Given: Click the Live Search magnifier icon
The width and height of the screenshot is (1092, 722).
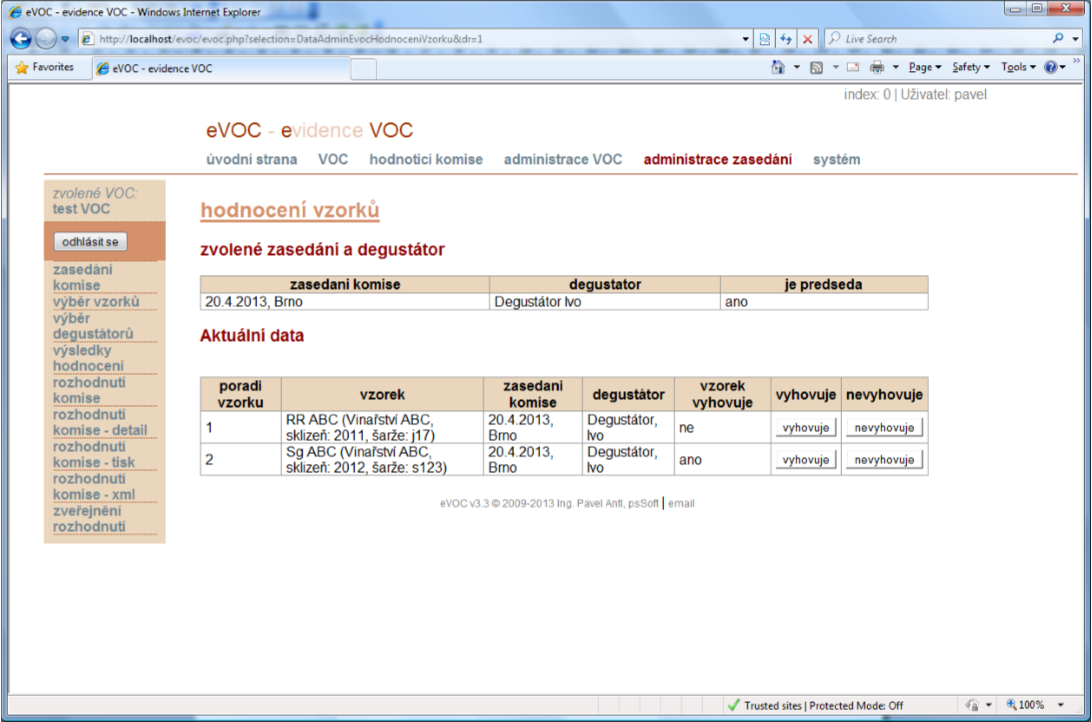Looking at the screenshot, I should point(1059,39).
